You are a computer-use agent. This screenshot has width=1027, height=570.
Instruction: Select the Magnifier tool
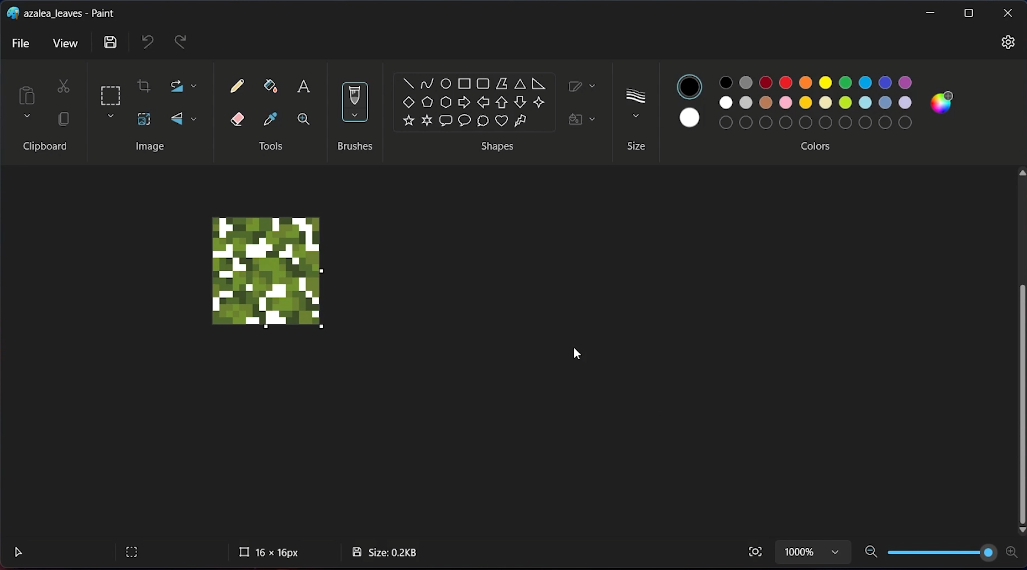304,119
